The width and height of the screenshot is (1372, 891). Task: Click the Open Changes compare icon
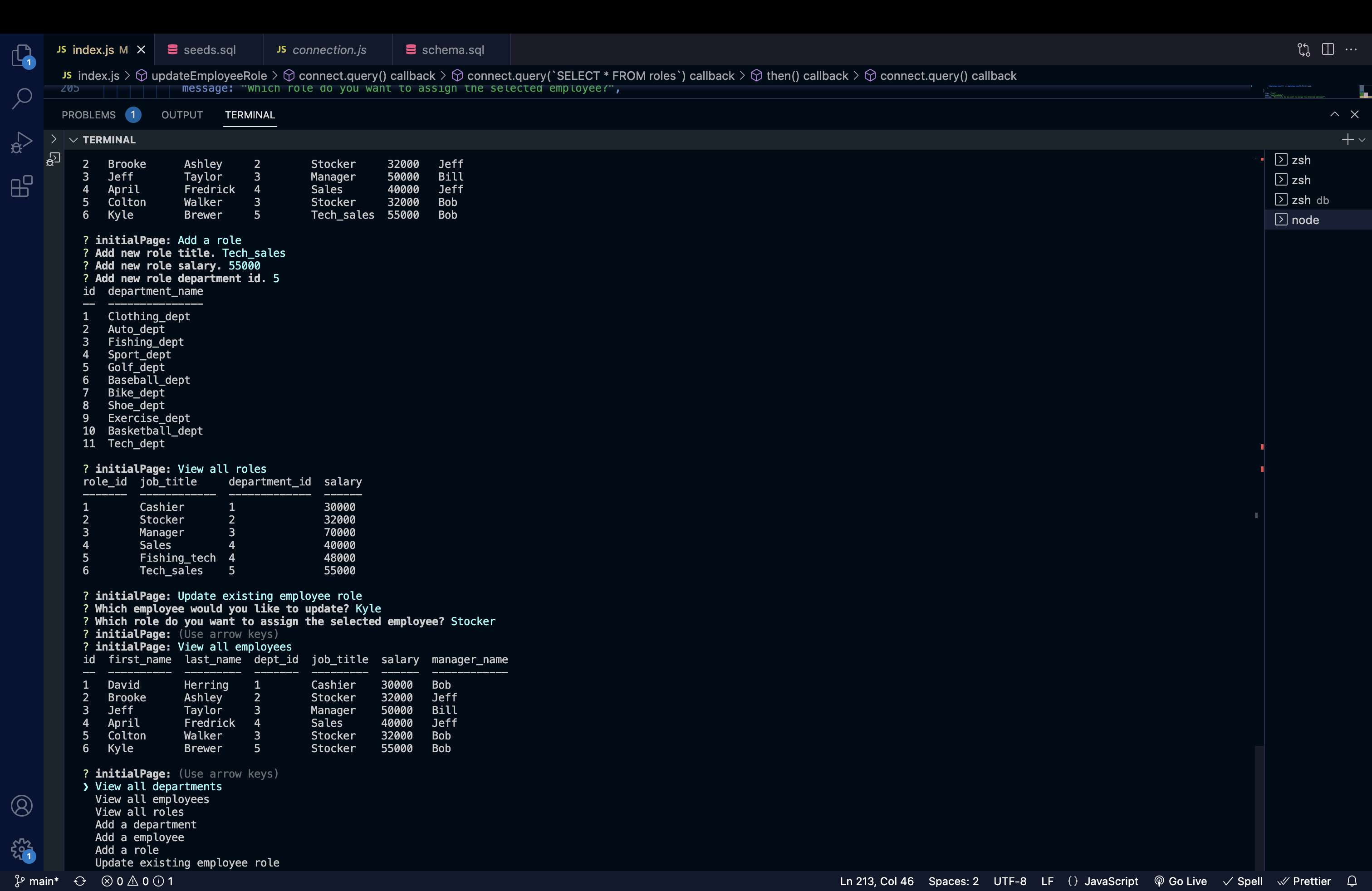pos(1303,49)
